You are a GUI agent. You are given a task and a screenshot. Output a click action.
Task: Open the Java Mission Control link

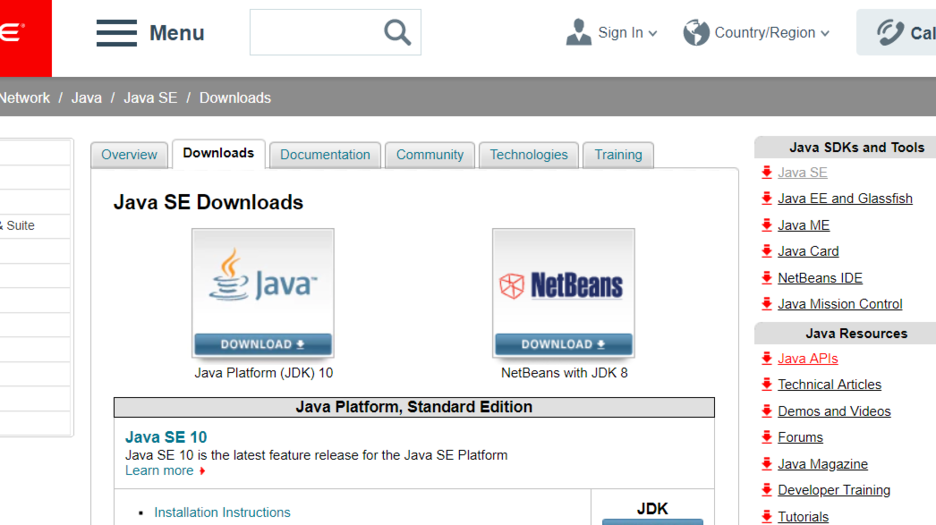tap(840, 304)
